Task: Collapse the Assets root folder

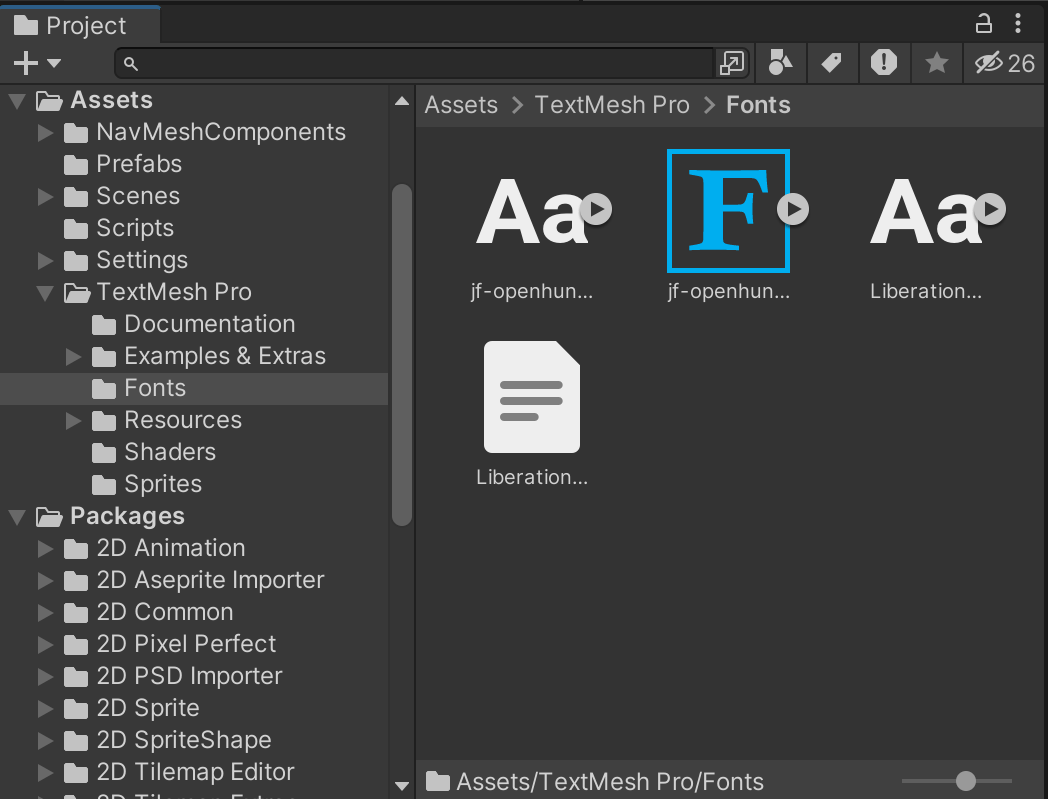Action: tap(17, 101)
